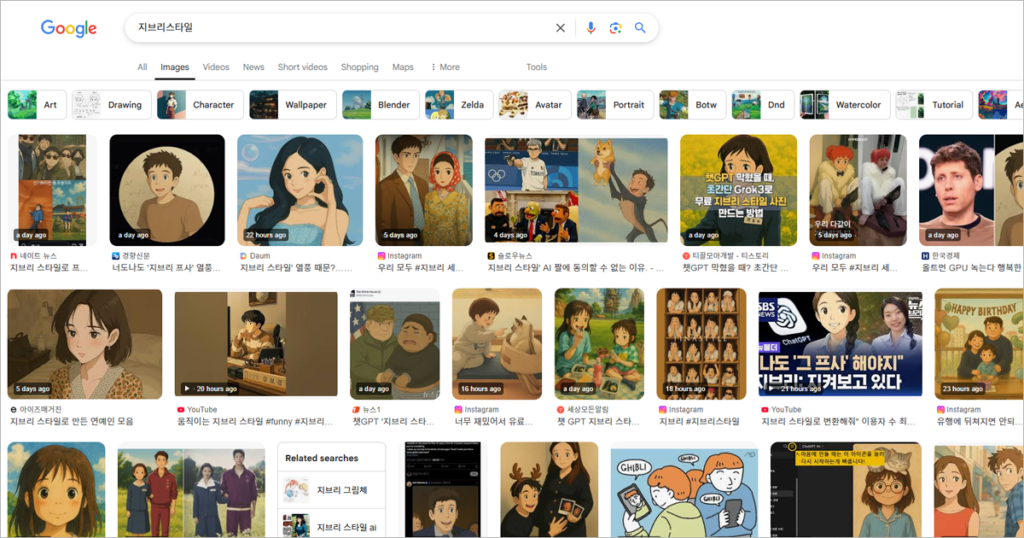The image size is (1024, 538).
Task: Select the Tutorial filter chip
Action: click(x=934, y=104)
